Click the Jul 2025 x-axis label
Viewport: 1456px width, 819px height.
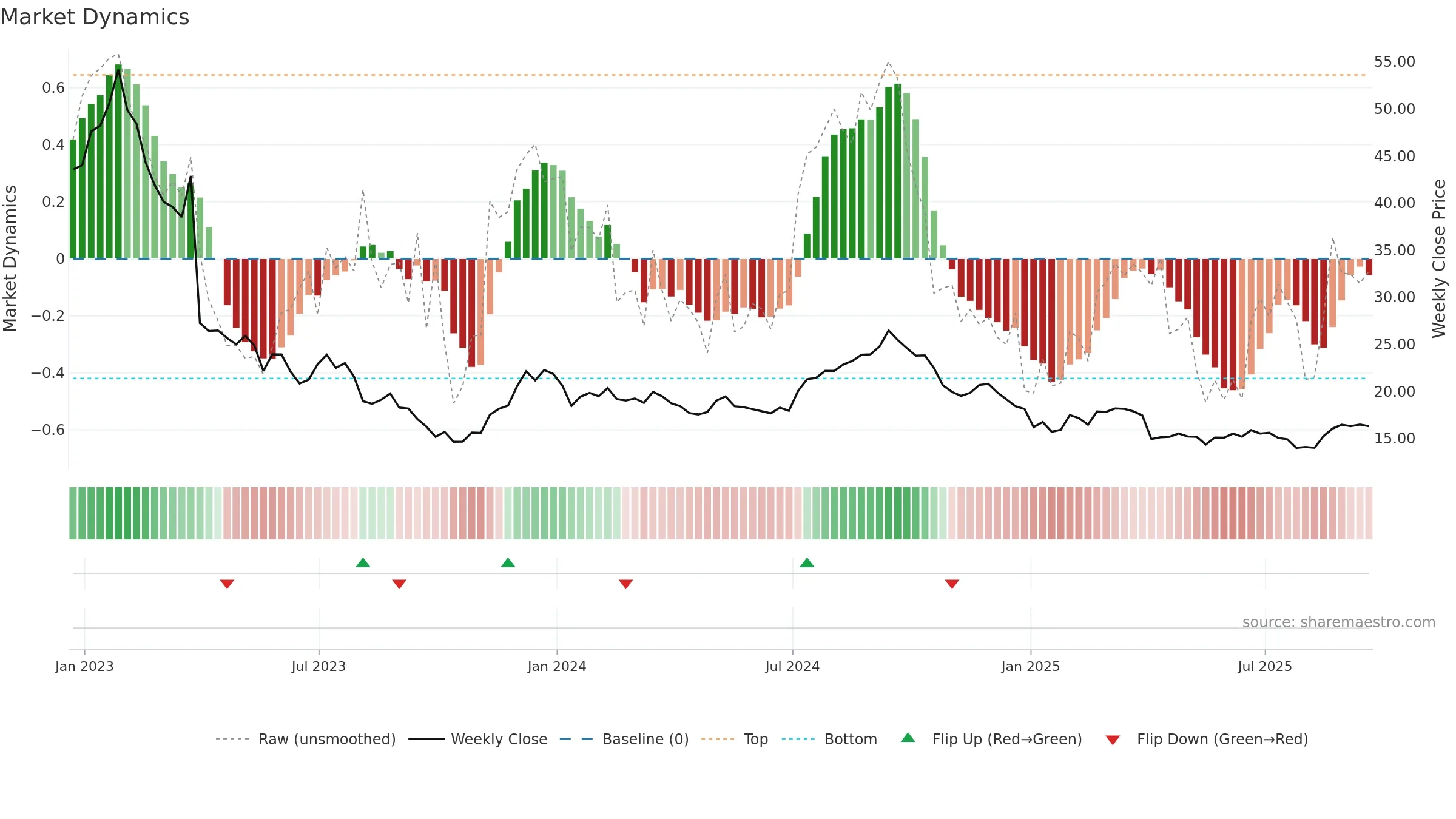pyautogui.click(x=1265, y=666)
